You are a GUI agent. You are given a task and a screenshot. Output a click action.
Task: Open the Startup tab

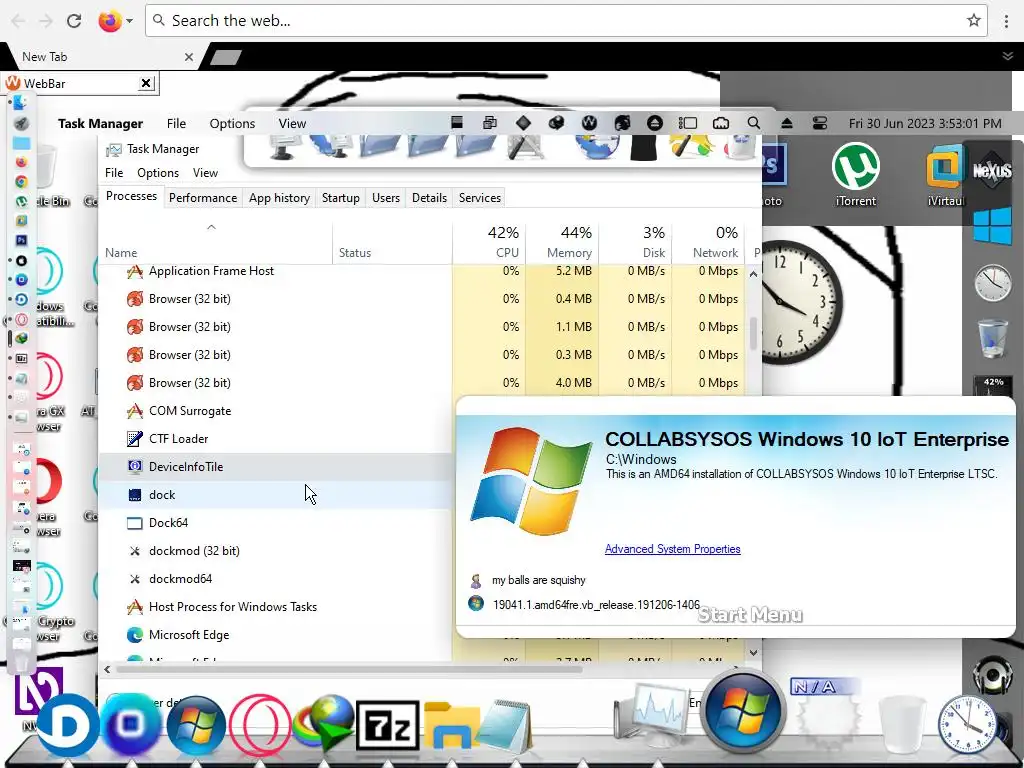point(340,198)
